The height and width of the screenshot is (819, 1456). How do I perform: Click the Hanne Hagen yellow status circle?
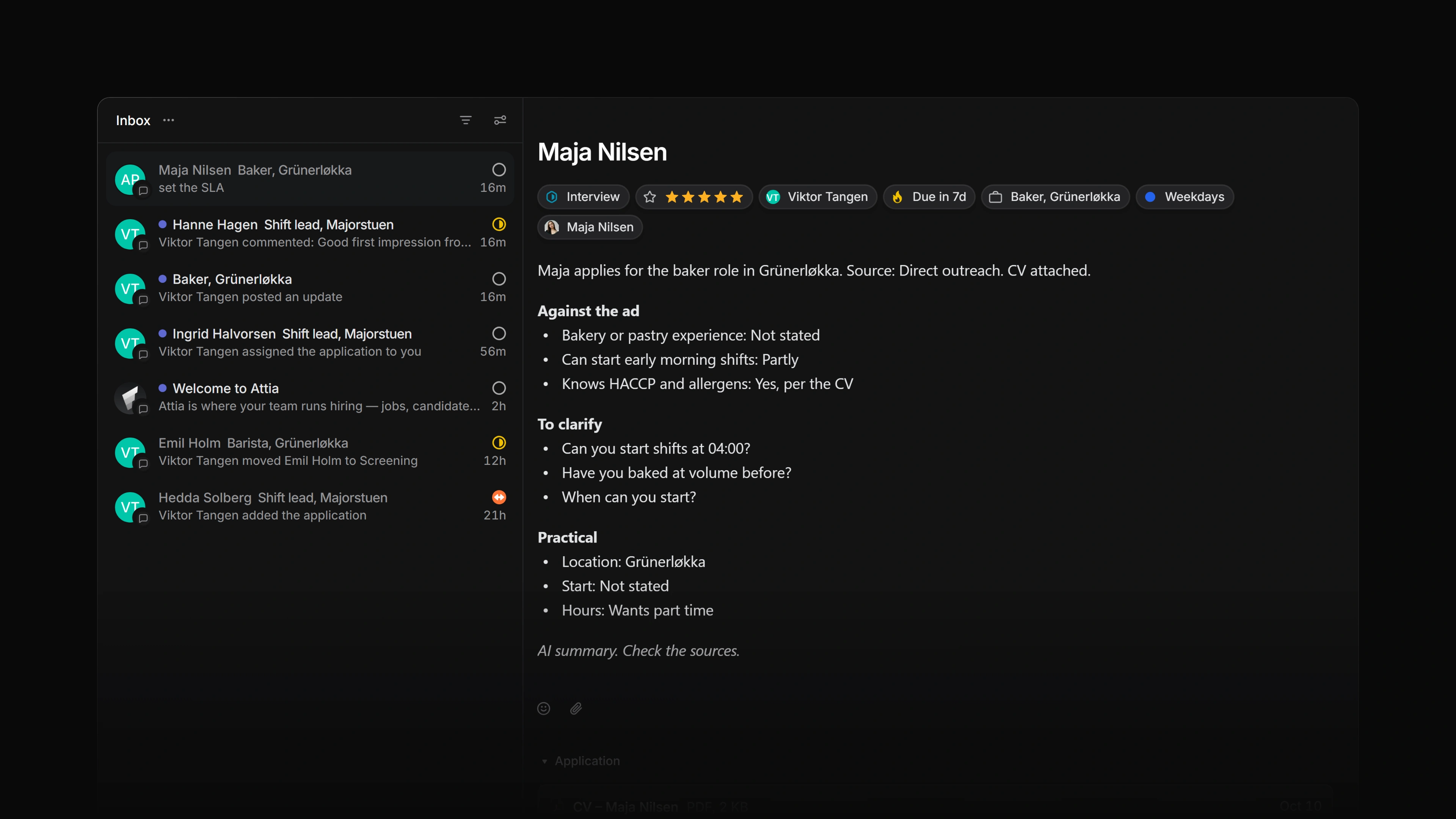499,224
